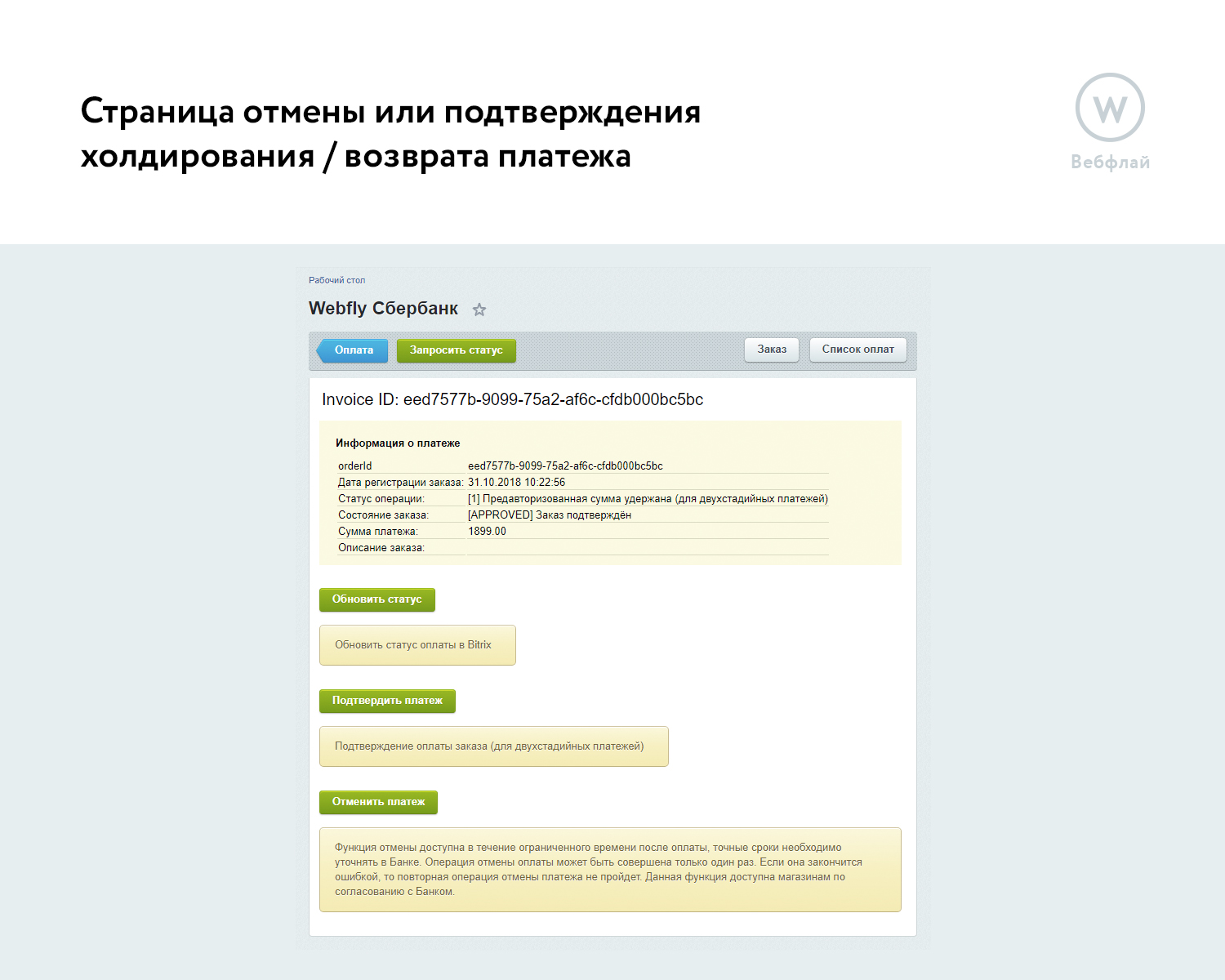Confirm payment with Подтвердить платеж
1225x980 pixels.
[387, 701]
